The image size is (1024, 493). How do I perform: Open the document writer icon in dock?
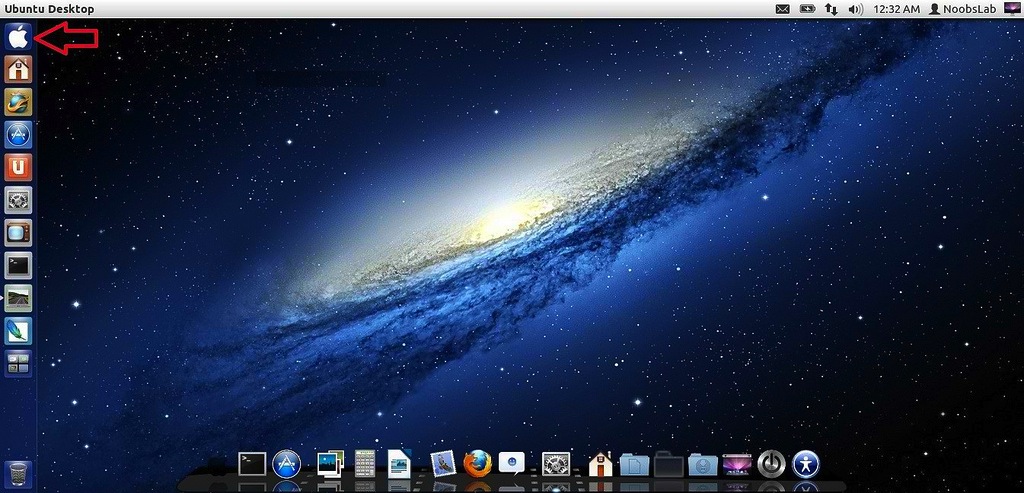(399, 464)
